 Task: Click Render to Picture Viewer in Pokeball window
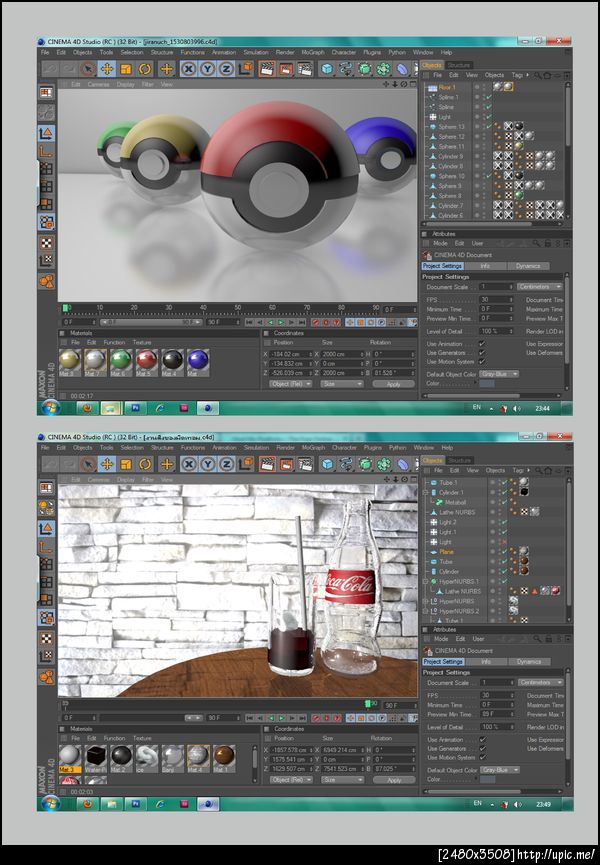(x=286, y=69)
